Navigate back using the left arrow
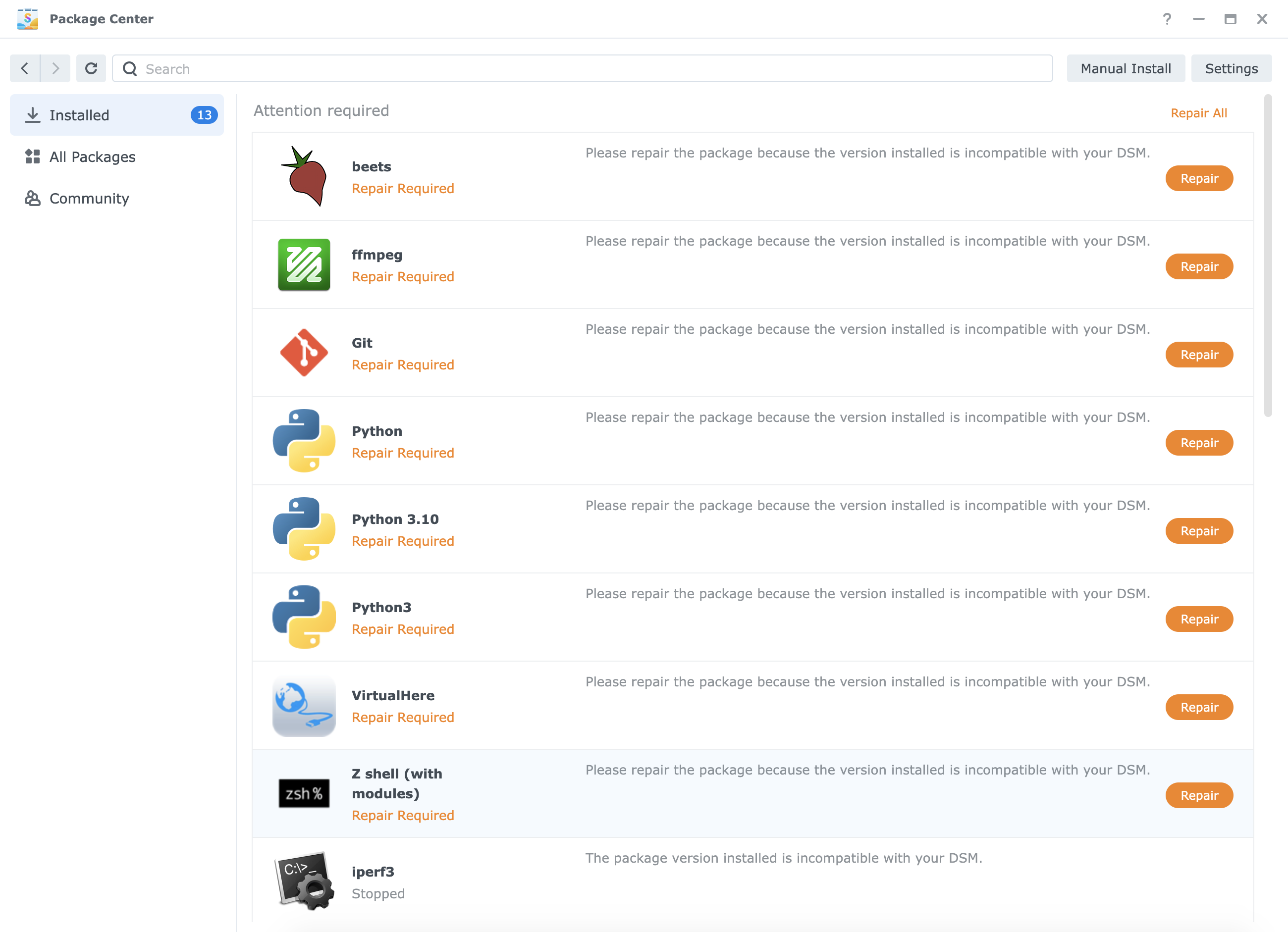Screen dimensions: 1288x932 click(24, 68)
